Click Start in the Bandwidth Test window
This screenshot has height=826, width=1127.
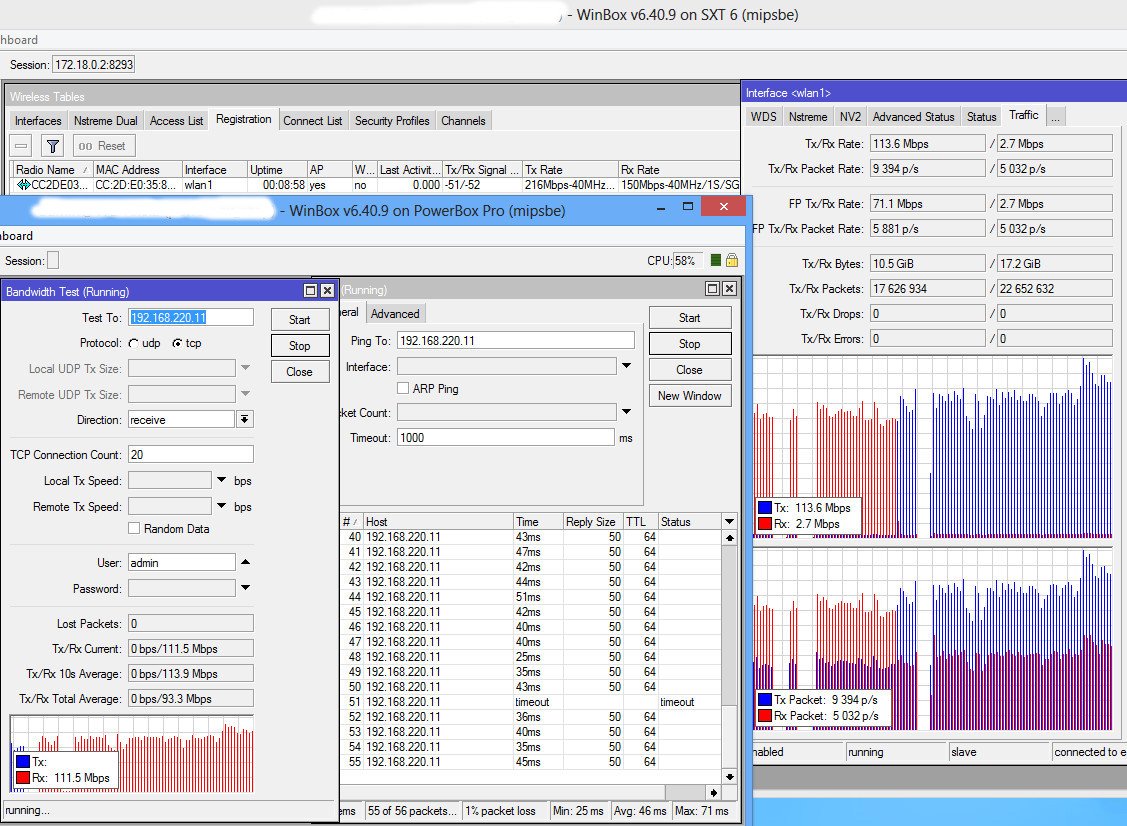[300, 320]
